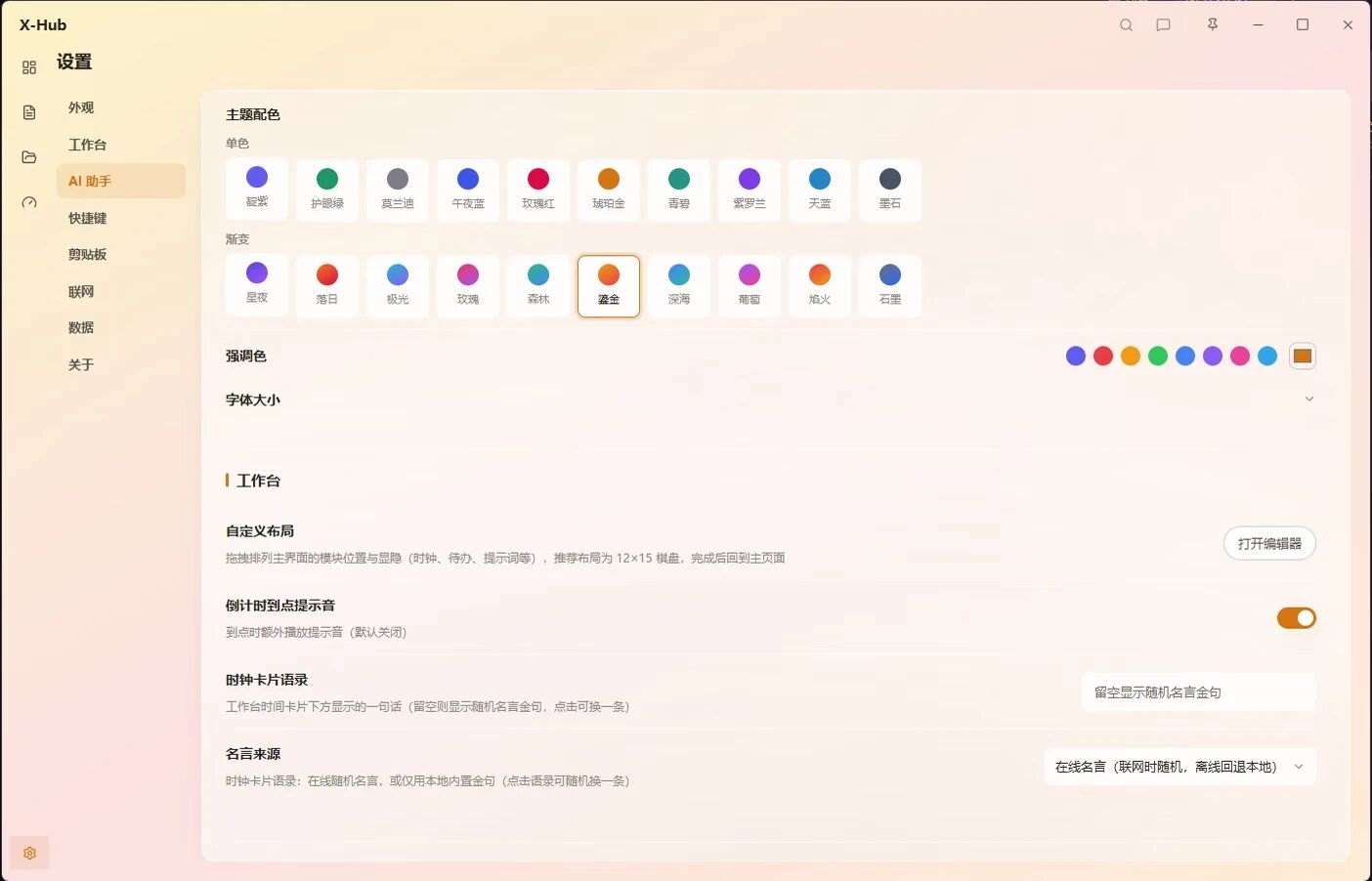
Task: Apply the 落日 gradient theme
Action: pyautogui.click(x=327, y=286)
